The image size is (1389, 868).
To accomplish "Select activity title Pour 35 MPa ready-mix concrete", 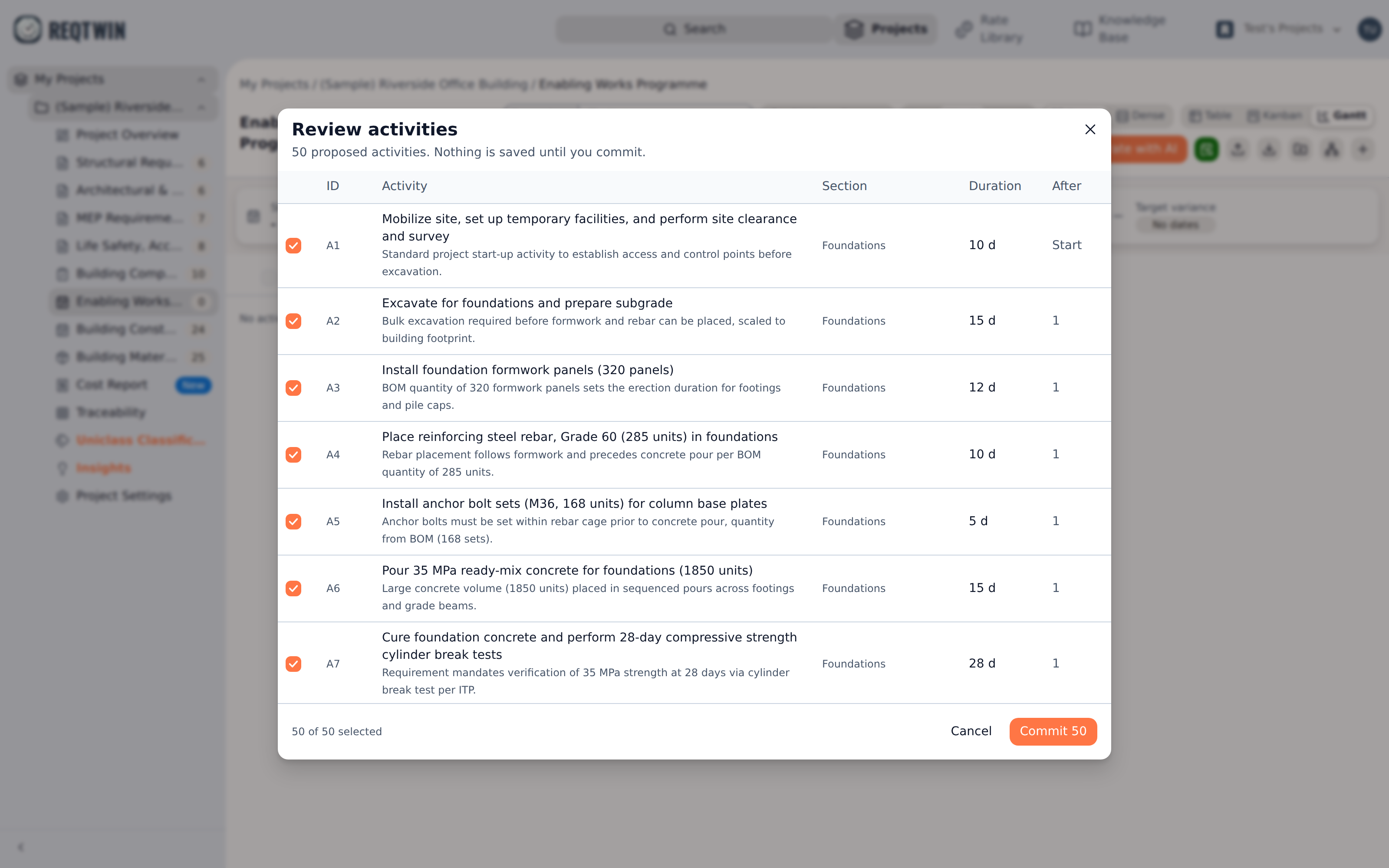I will [567, 571].
